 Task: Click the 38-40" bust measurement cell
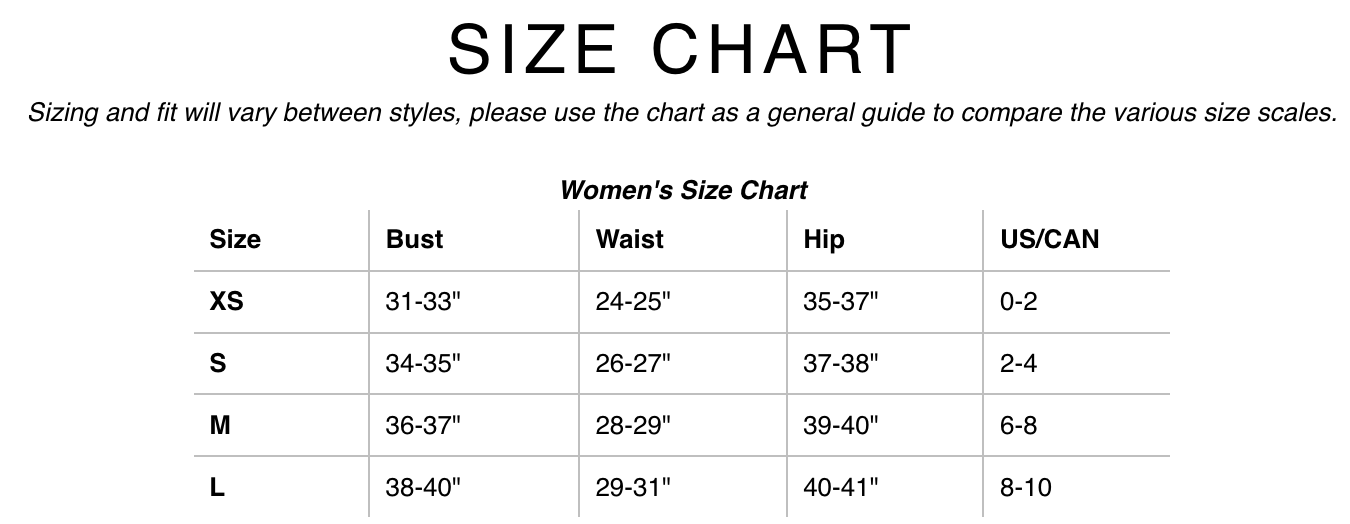423,487
